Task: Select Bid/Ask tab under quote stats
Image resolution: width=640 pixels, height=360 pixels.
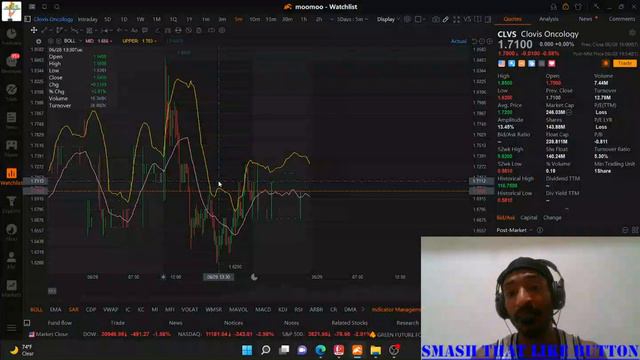Action: pyautogui.click(x=506, y=218)
